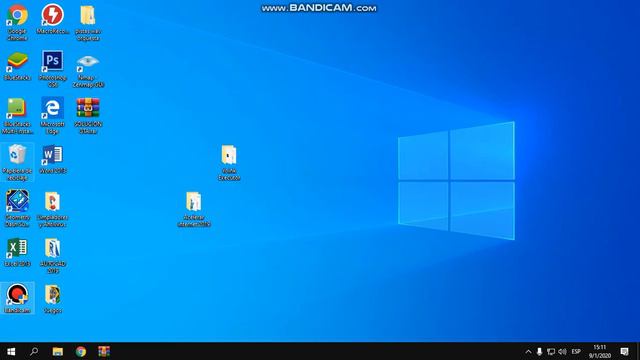
Task: Open the Windows Start menu
Action: tap(11, 351)
